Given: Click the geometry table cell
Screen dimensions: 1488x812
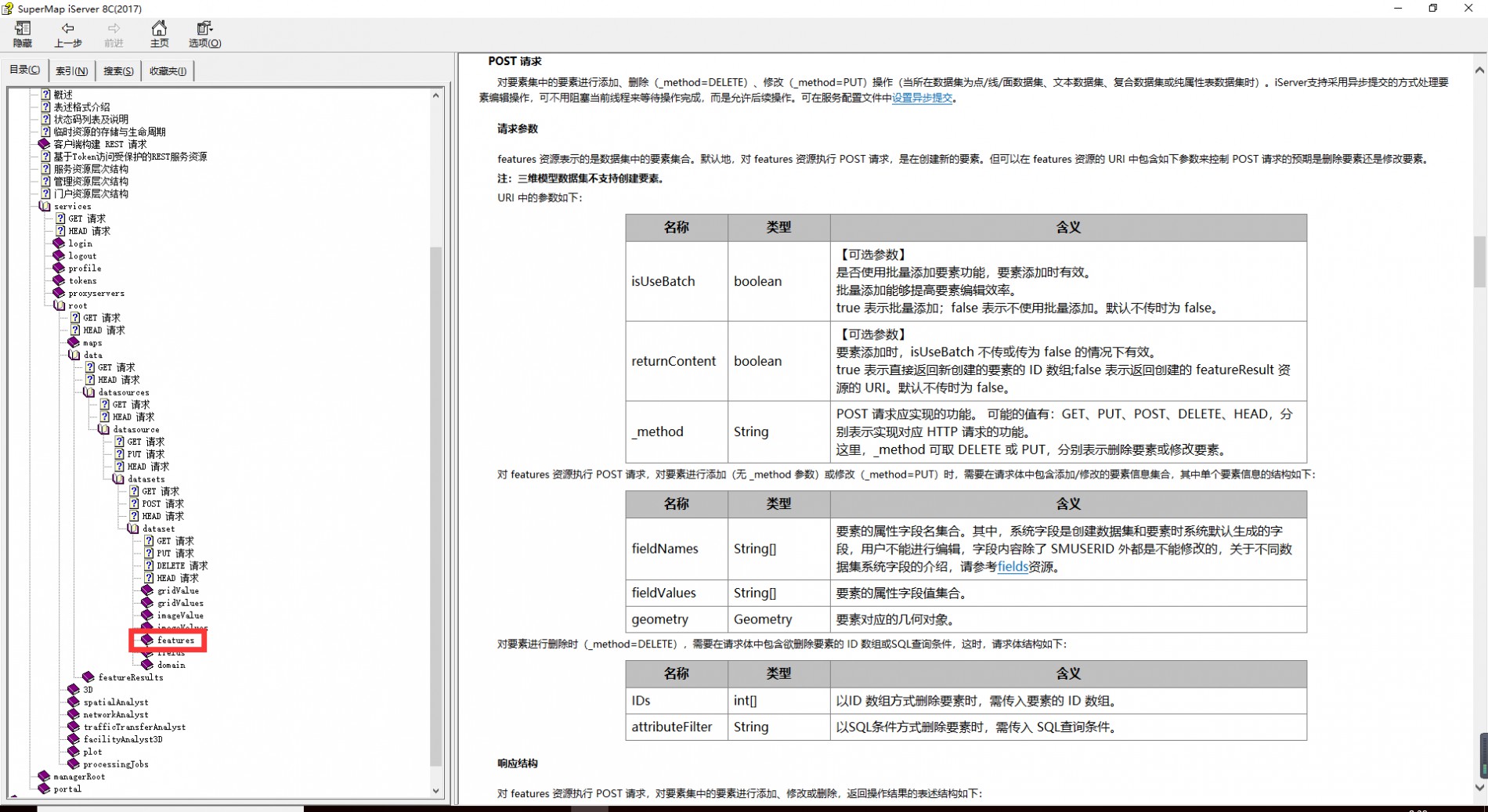Looking at the screenshot, I should point(677,619).
